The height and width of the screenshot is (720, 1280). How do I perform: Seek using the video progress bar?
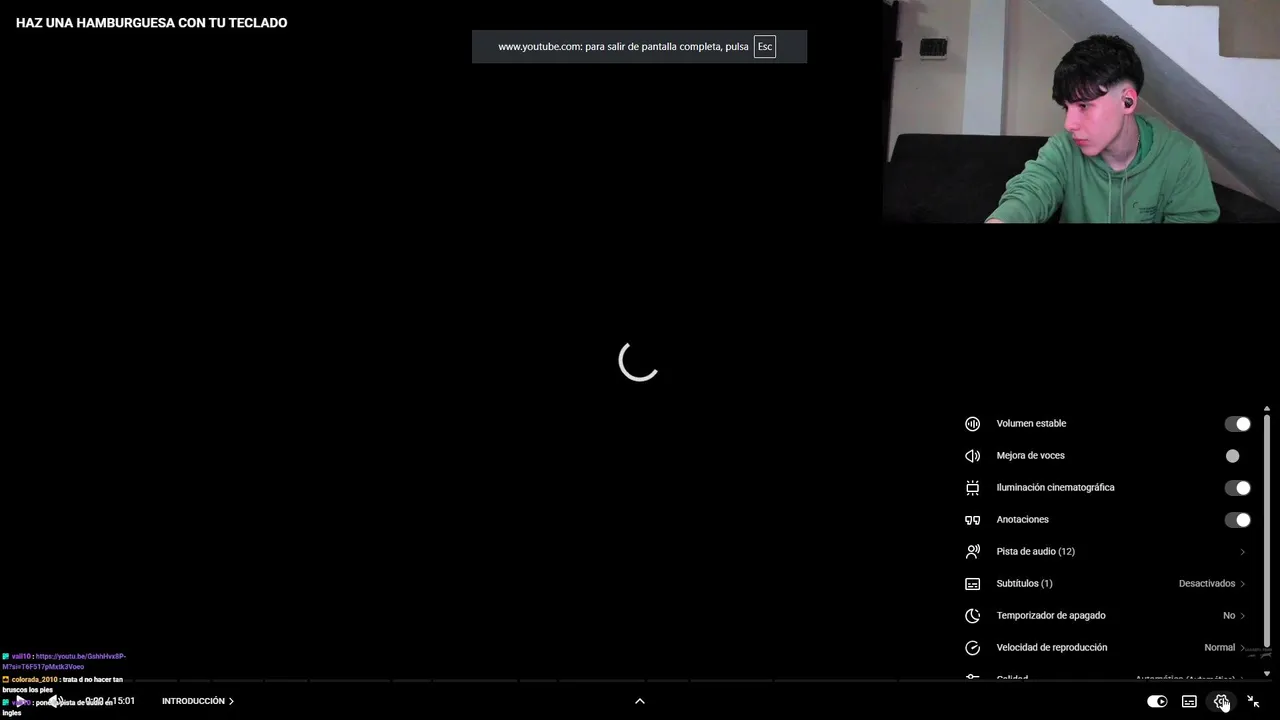640,681
